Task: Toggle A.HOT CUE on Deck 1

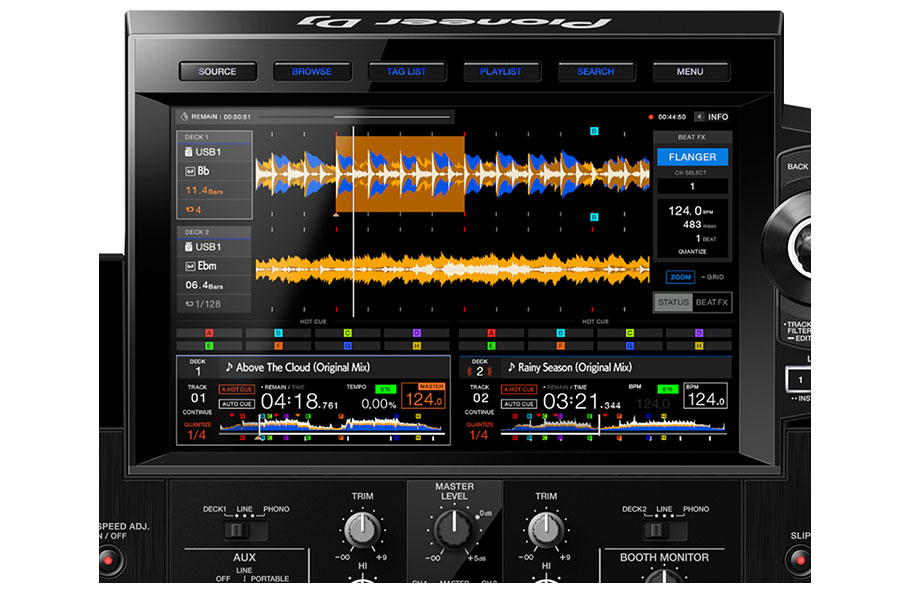Action: (x=237, y=389)
